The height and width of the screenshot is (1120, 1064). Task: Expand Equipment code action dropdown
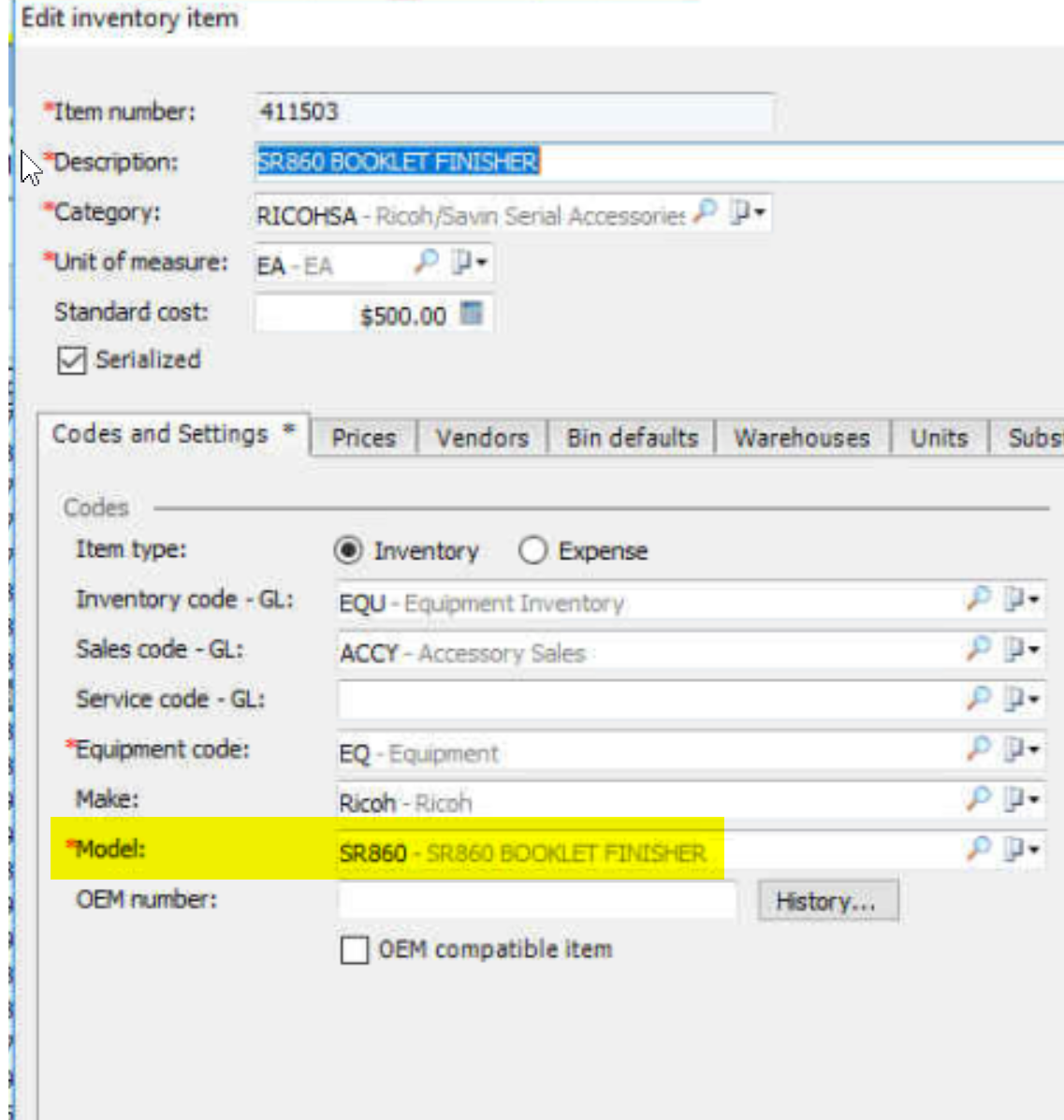pos(1021,749)
